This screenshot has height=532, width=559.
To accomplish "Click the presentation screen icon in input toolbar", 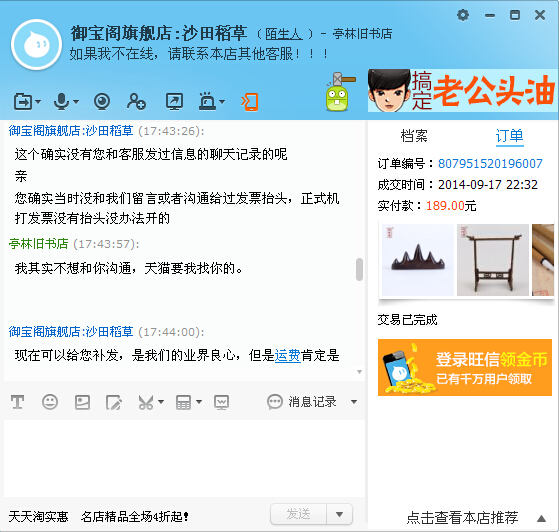I will [x=221, y=402].
